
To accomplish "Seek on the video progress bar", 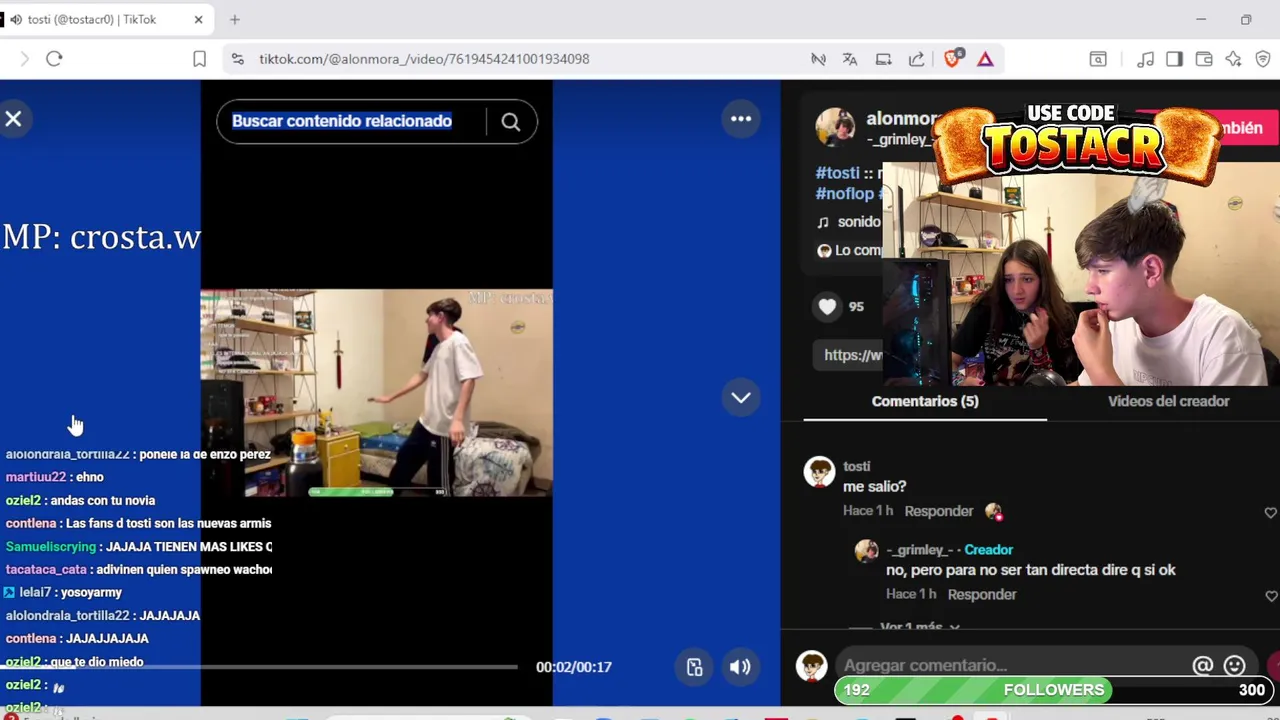I will 260,667.
